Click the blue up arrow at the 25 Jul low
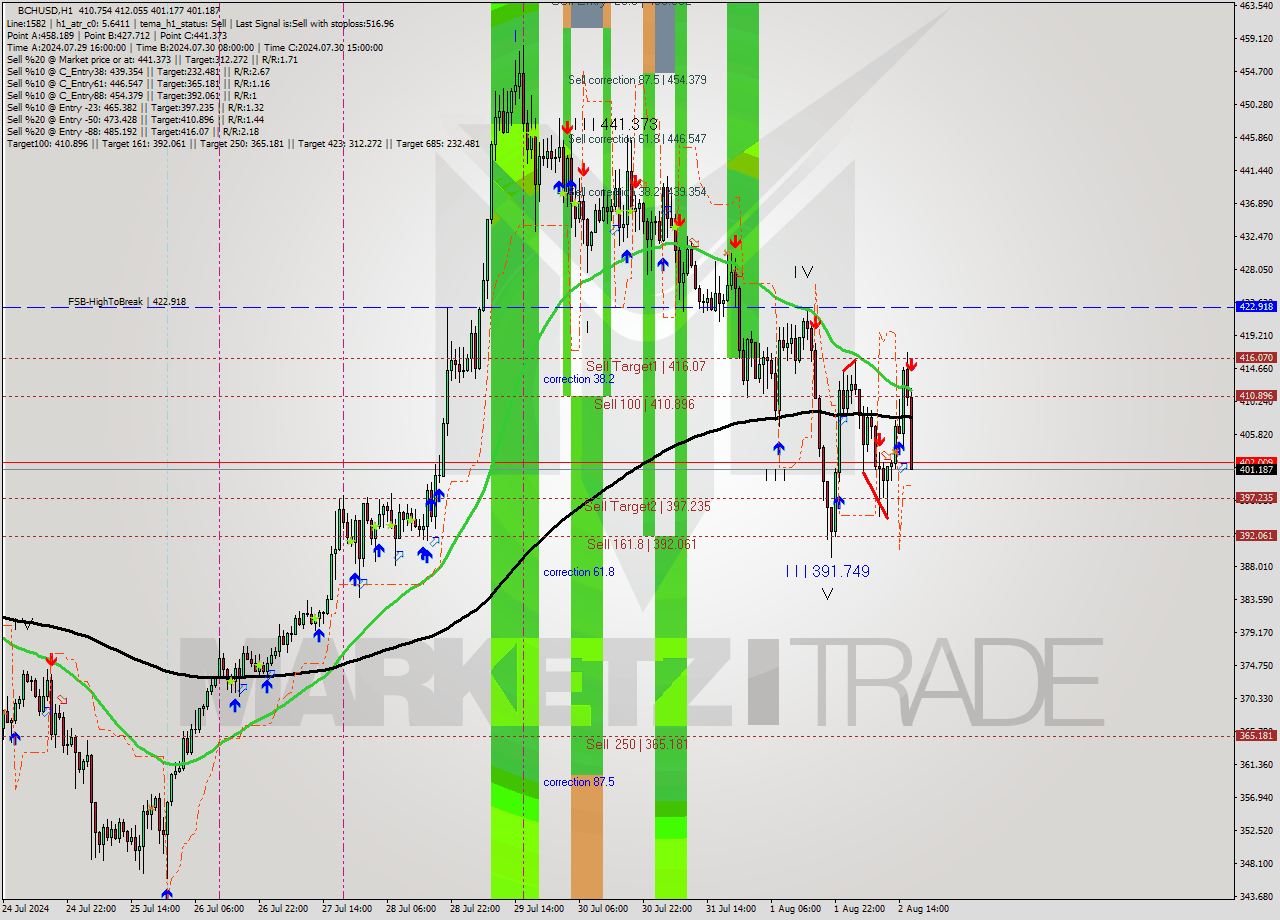Viewport: 1280px width, 920px height. click(166, 894)
